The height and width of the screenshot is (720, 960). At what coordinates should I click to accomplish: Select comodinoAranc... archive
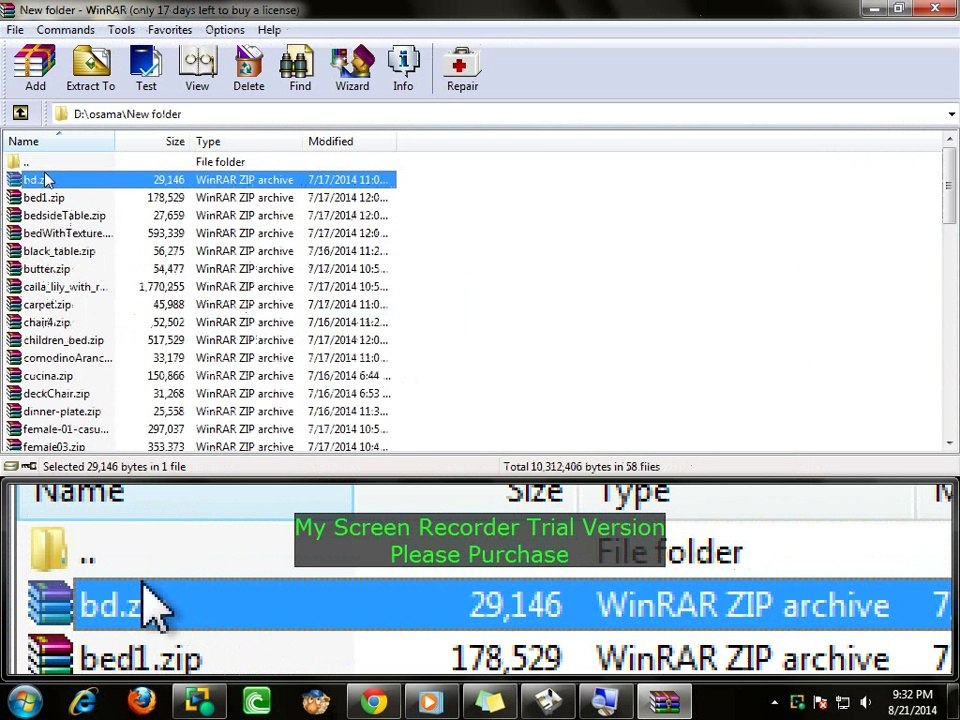200,358
